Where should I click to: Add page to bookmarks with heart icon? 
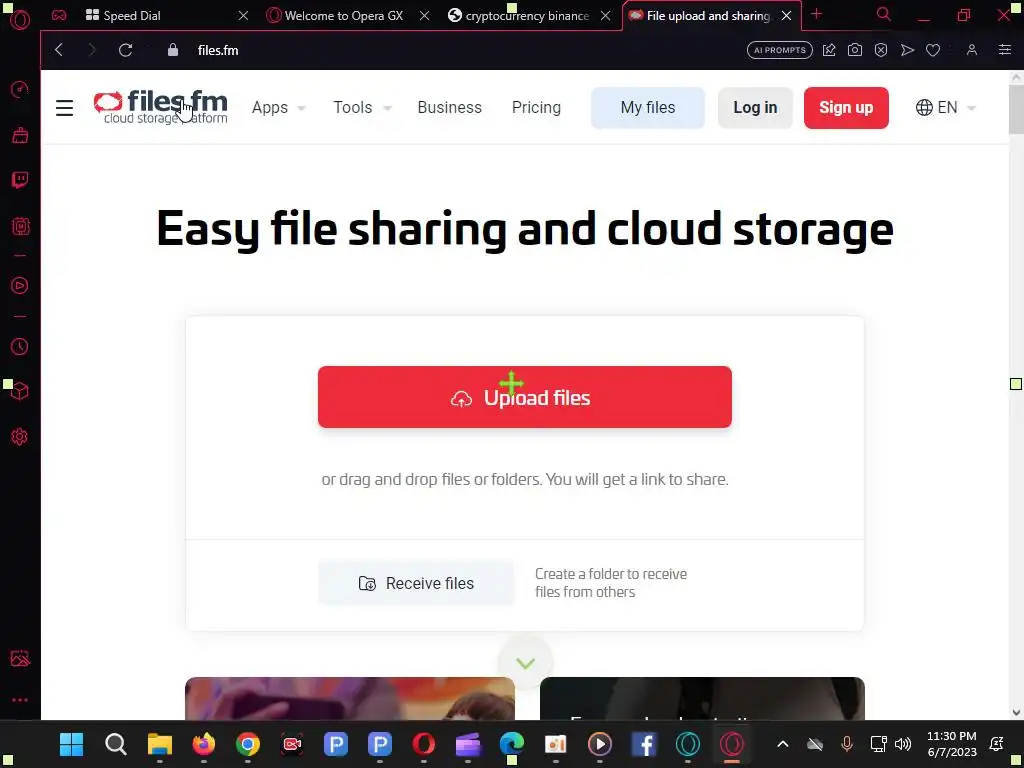(x=933, y=50)
